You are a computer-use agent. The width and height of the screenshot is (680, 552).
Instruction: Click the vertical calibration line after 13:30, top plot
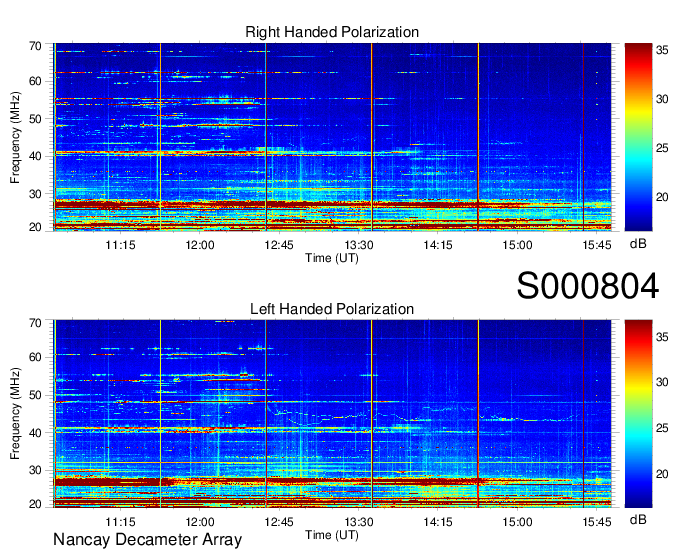click(x=372, y=137)
